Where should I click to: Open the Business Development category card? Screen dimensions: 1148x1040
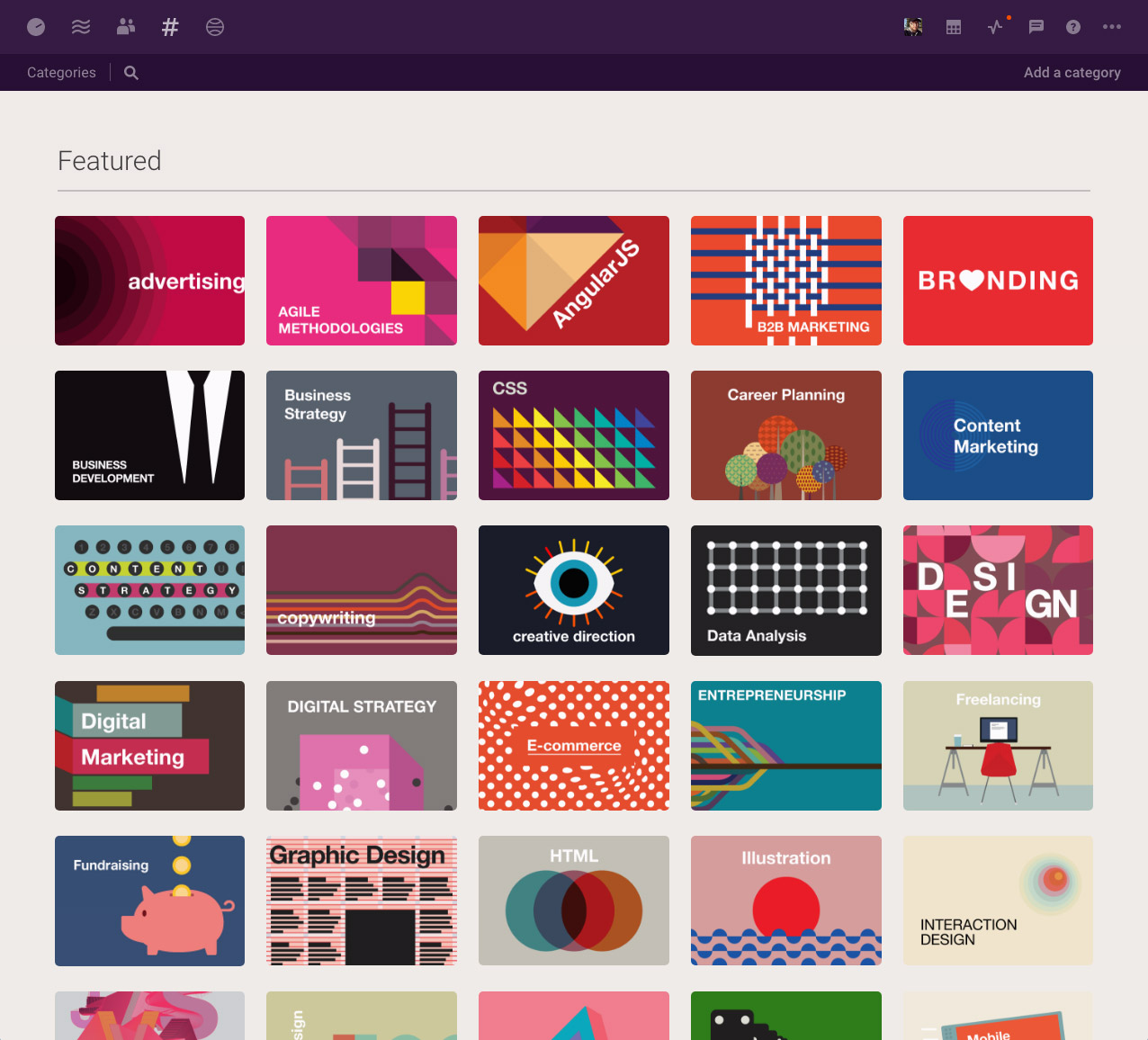point(149,435)
